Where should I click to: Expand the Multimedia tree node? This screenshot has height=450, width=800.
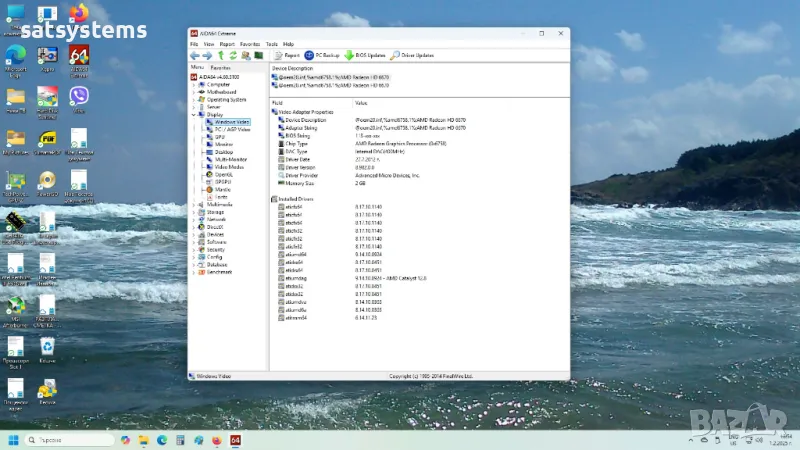click(x=194, y=205)
